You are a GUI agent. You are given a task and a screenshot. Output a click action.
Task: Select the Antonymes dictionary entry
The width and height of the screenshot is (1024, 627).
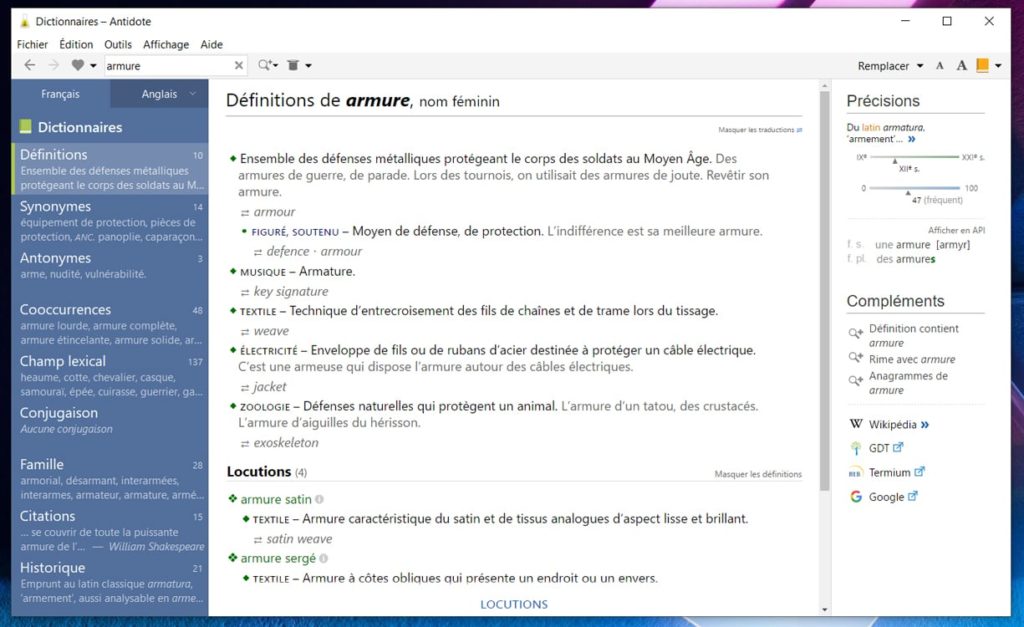[x=110, y=265]
